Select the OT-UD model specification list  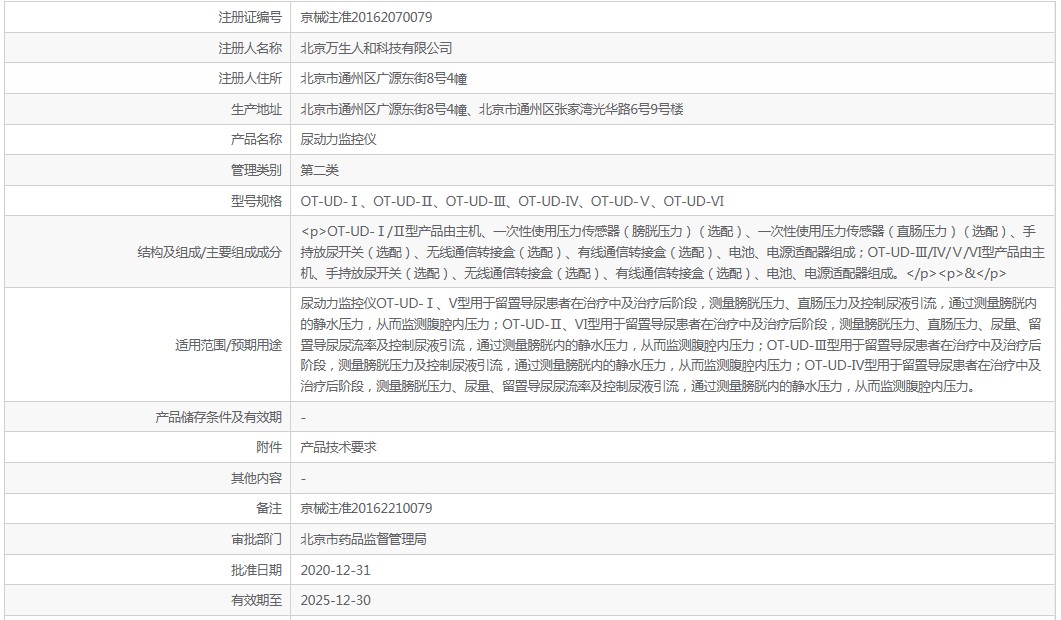click(x=512, y=201)
